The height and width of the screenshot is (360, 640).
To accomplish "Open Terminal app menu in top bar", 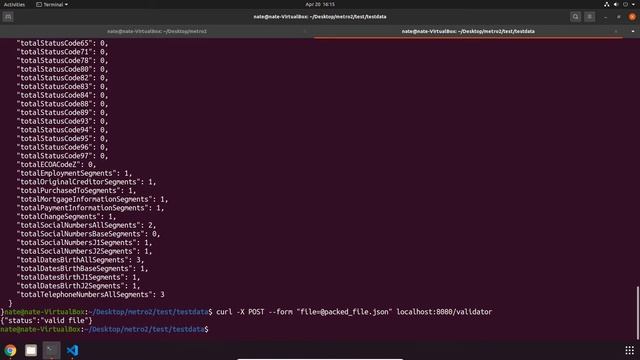I will coord(52,4).
